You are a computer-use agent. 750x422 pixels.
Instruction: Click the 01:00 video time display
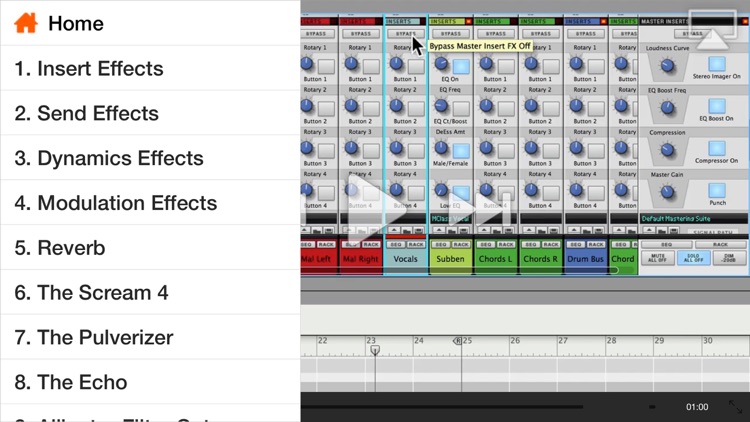pos(697,407)
